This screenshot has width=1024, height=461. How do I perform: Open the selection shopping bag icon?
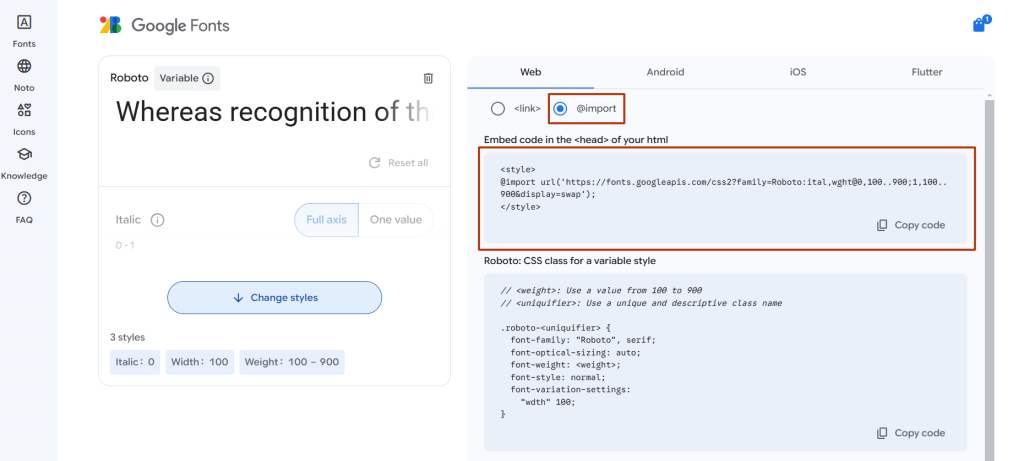pyautogui.click(x=981, y=24)
